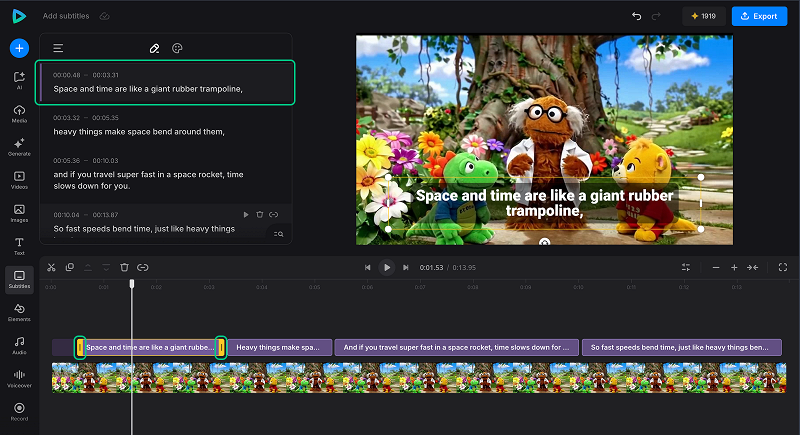Click the Export button

point(759,16)
